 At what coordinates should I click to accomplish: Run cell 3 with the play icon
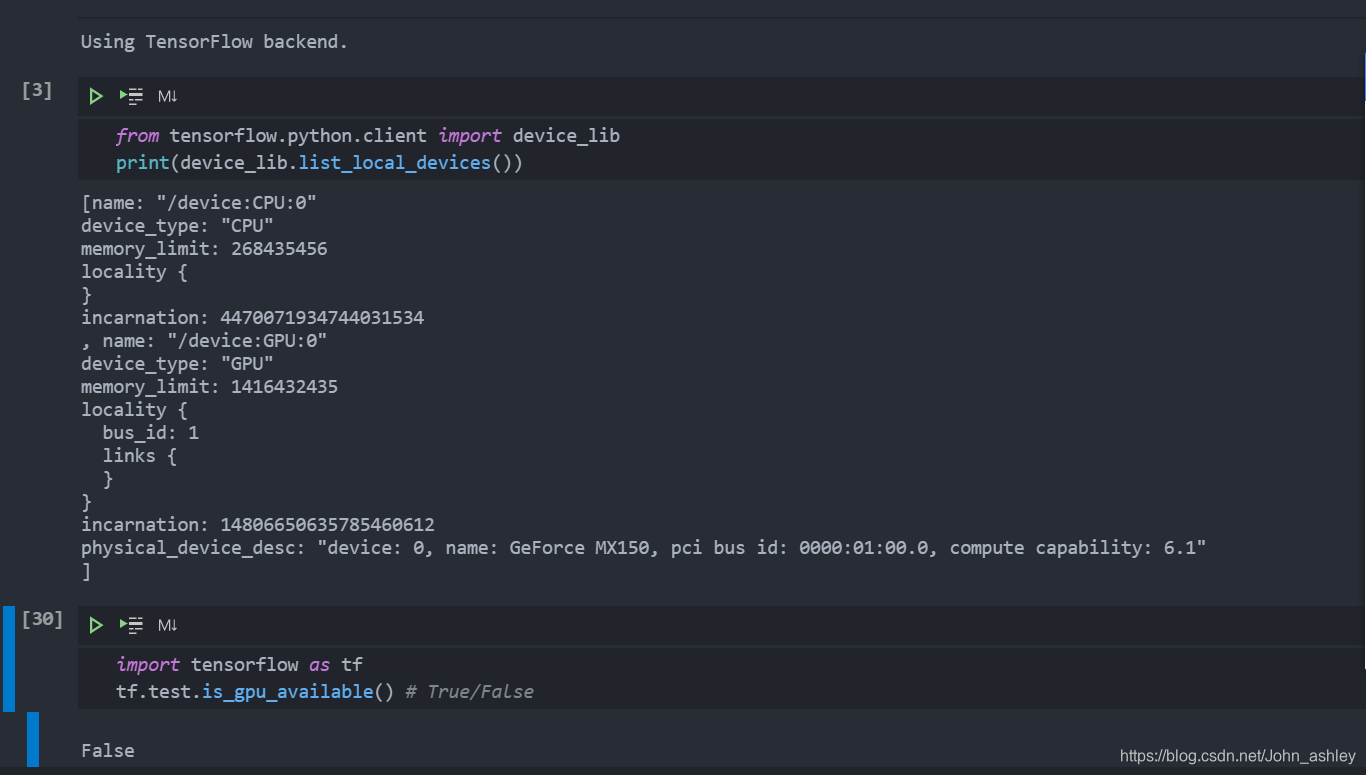click(96, 96)
